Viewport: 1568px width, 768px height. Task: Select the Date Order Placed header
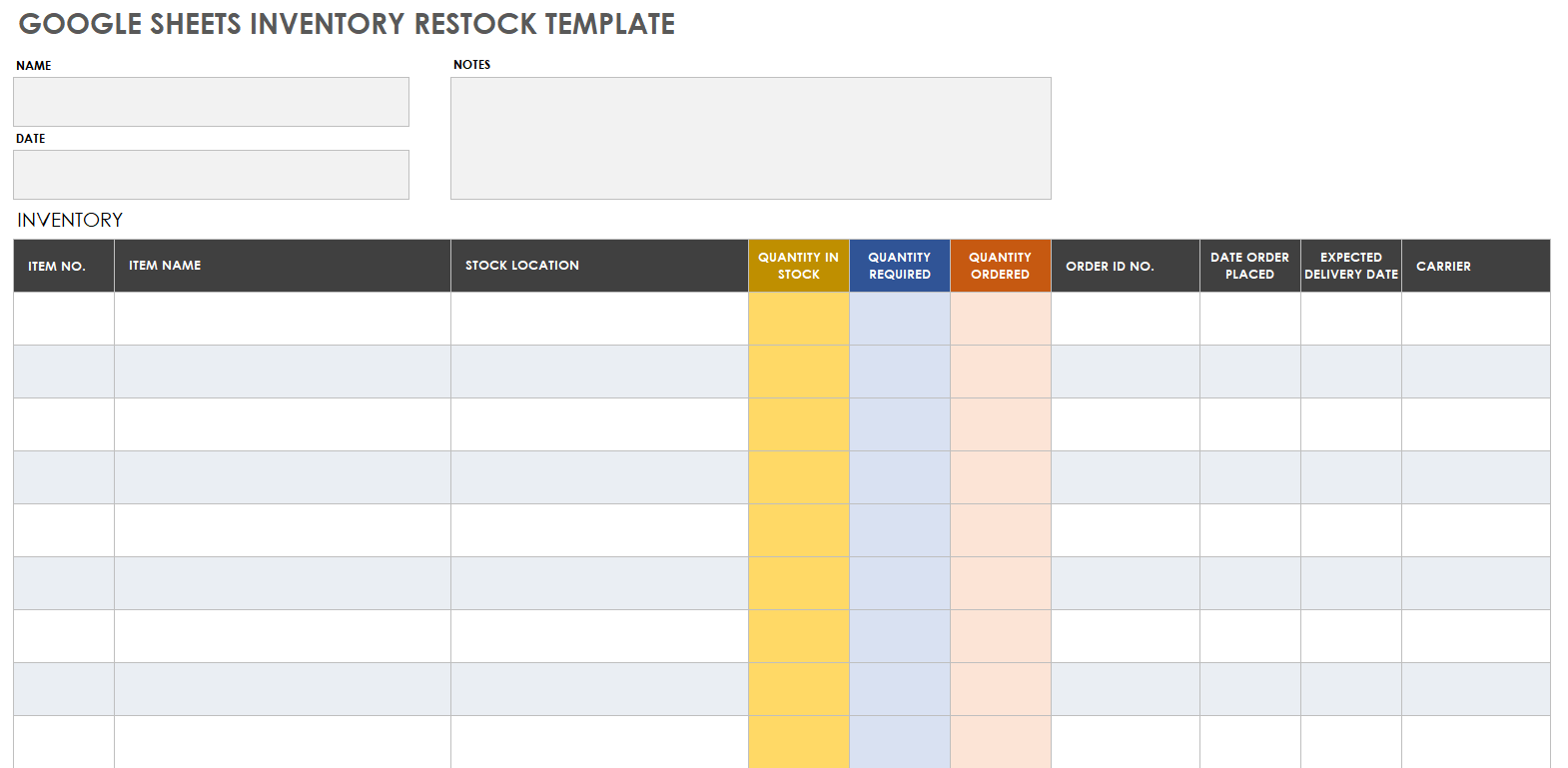pyautogui.click(x=1249, y=266)
